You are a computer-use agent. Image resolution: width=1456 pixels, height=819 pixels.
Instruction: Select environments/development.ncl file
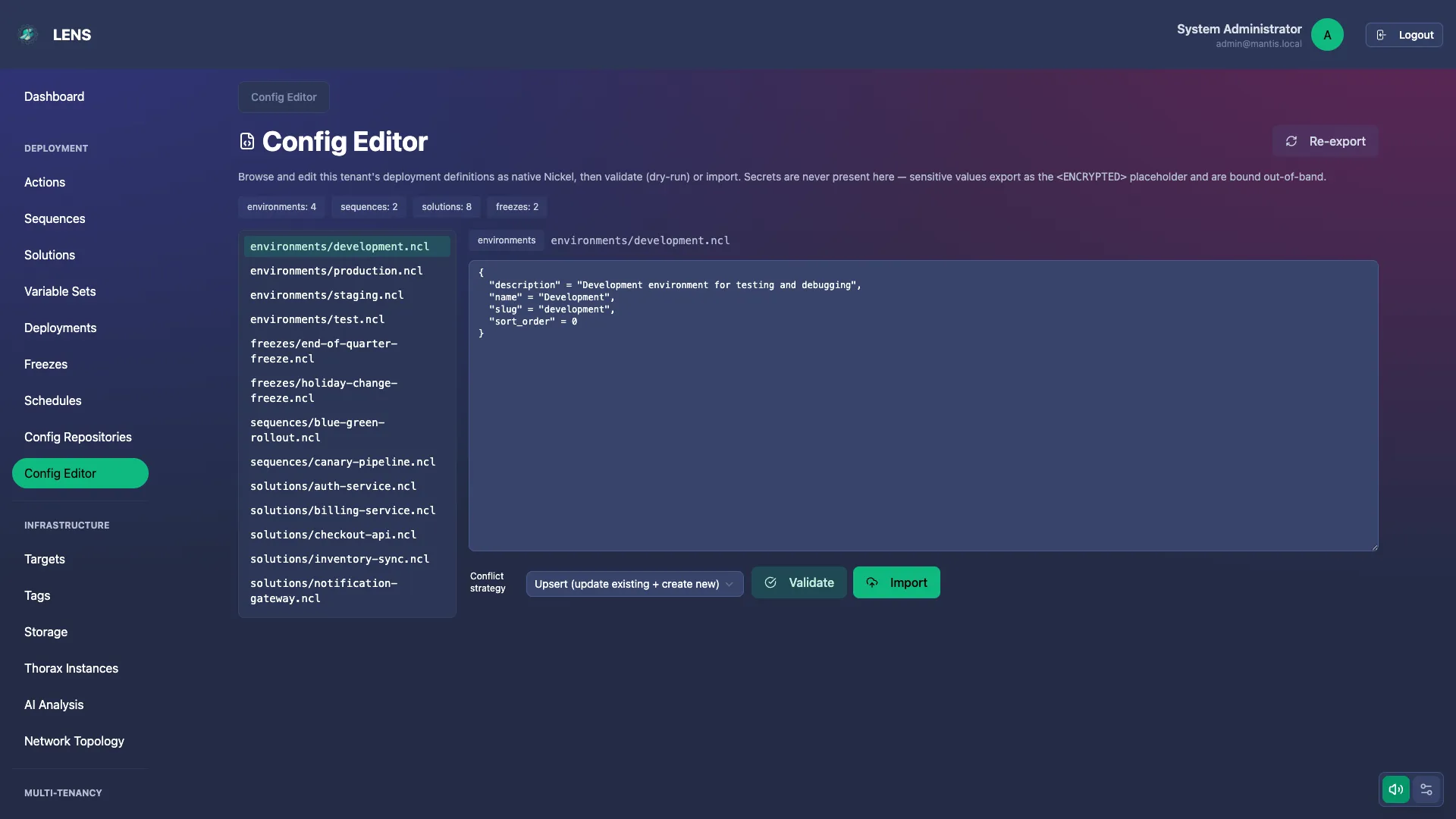347,246
